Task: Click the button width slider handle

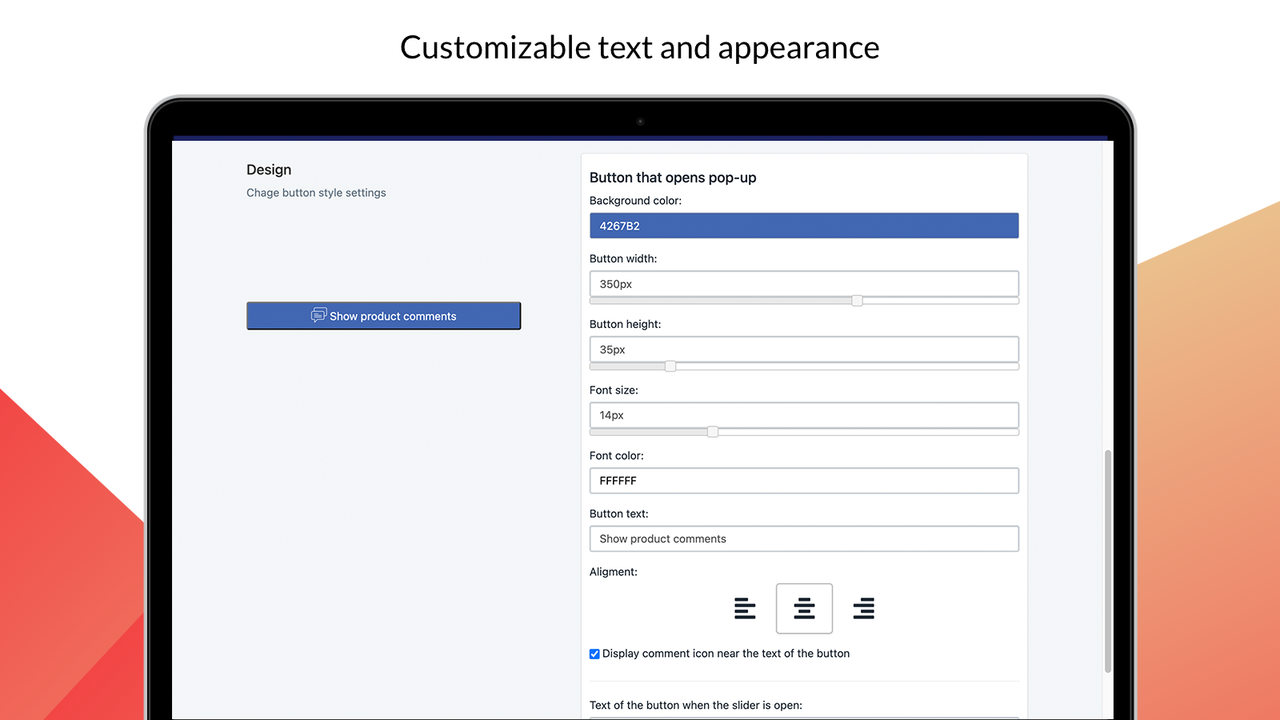Action: point(856,300)
